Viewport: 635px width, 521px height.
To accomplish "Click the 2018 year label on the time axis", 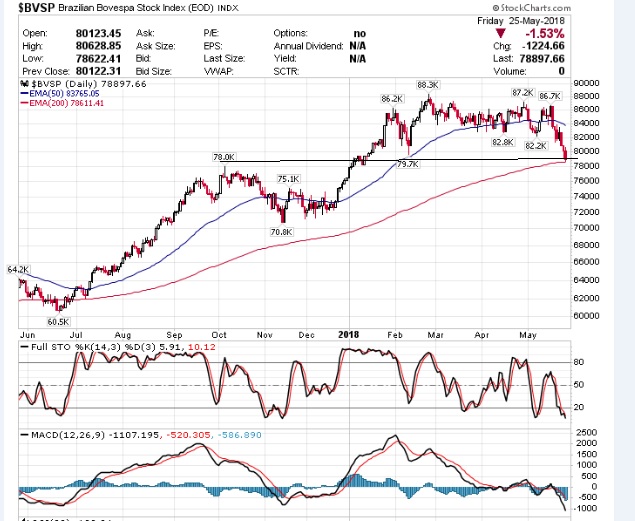I will (349, 335).
